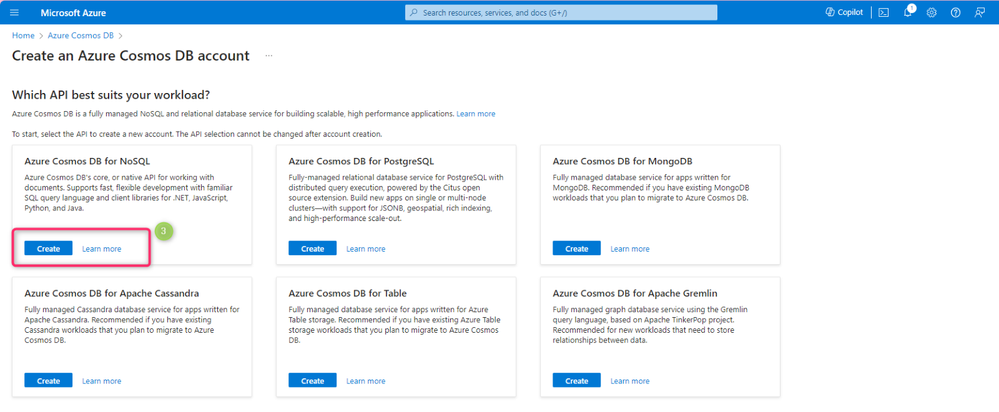This screenshot has width=999, height=412.
Task: Click the Which API best suits your workload heading
Action: coord(111,96)
